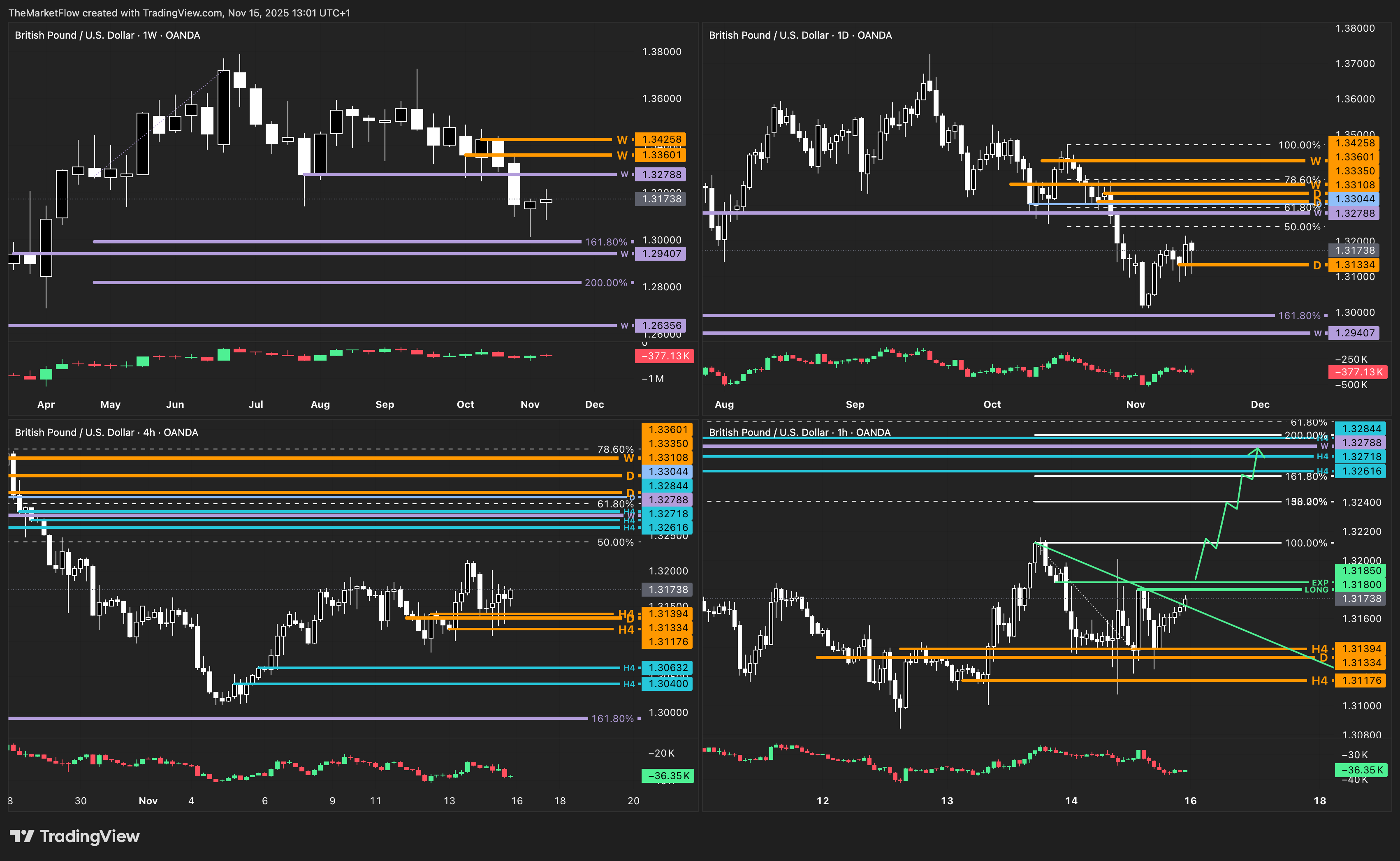Viewport: 1400px width, 861px height.
Task: Click the 1W chart title label
Action: [107, 35]
